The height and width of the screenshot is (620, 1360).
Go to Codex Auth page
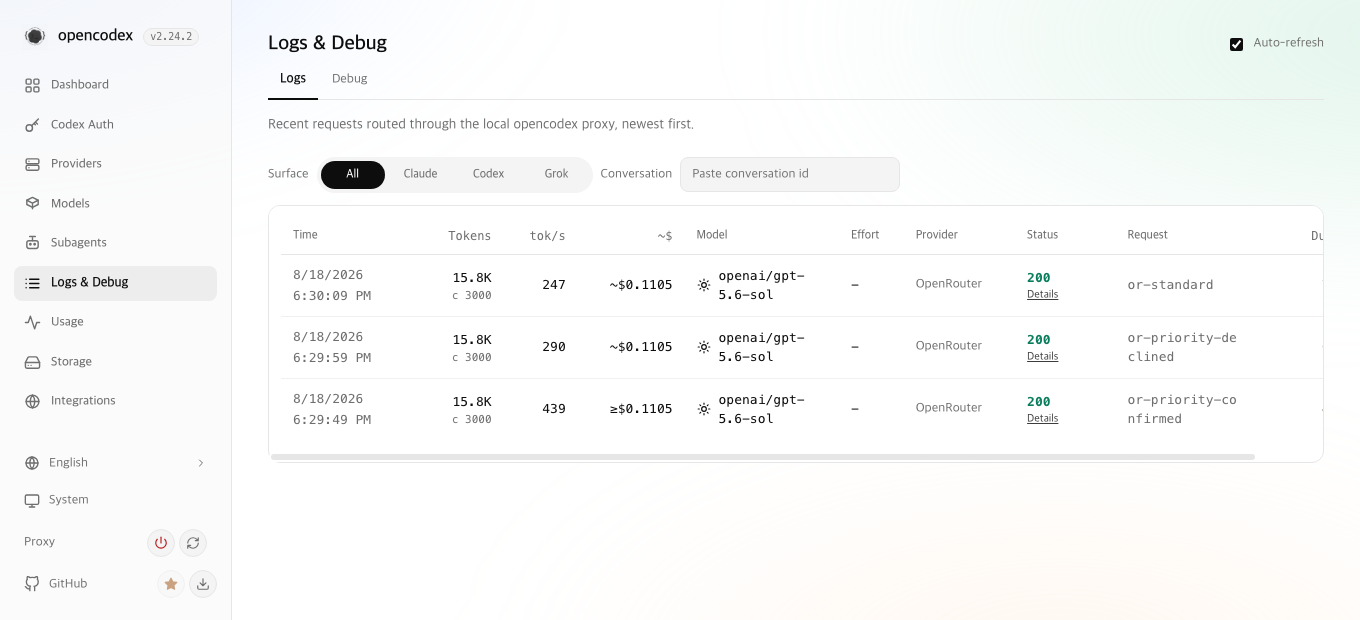pos(116,125)
